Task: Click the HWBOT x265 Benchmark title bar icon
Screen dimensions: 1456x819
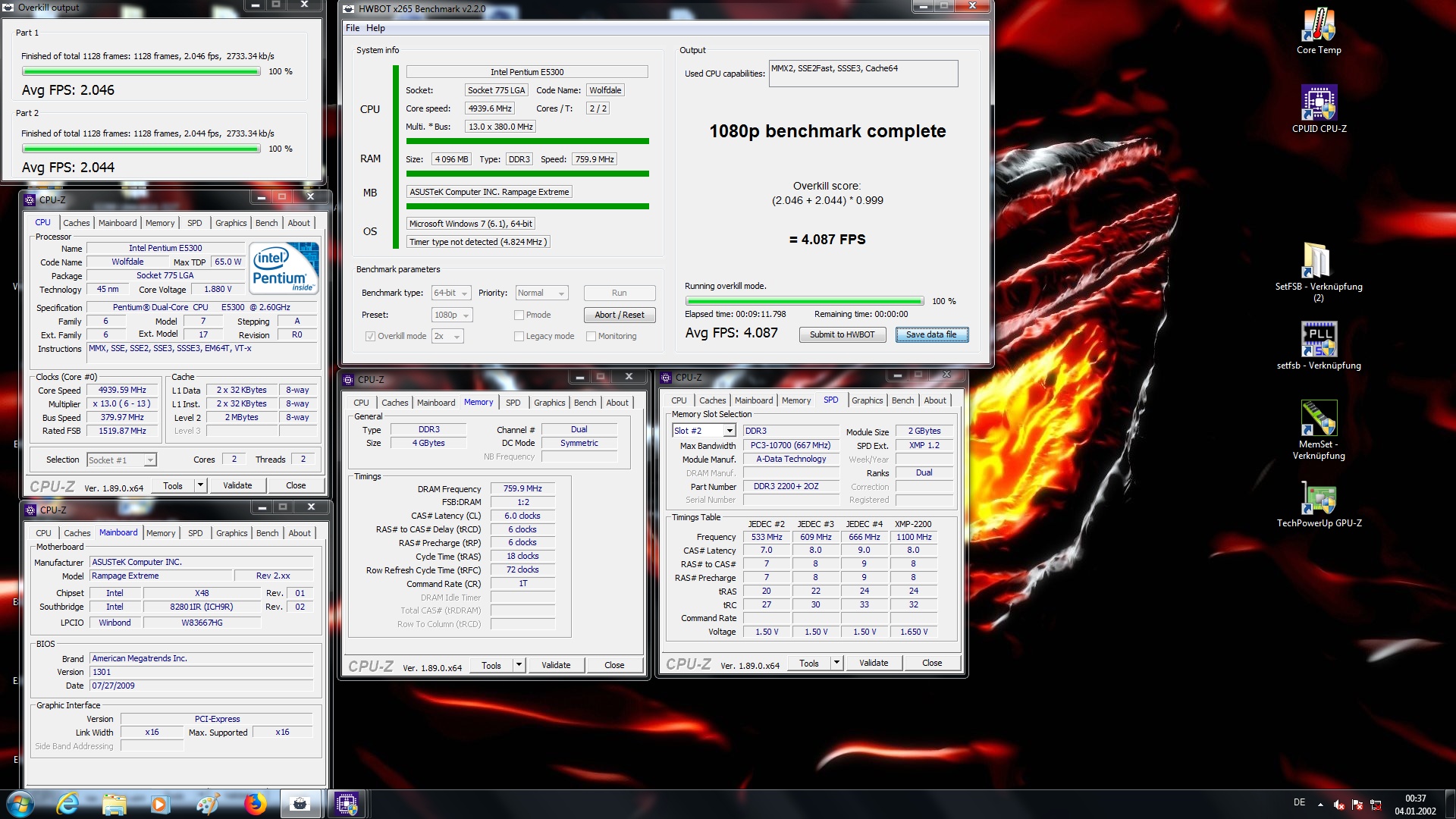Action: (349, 9)
